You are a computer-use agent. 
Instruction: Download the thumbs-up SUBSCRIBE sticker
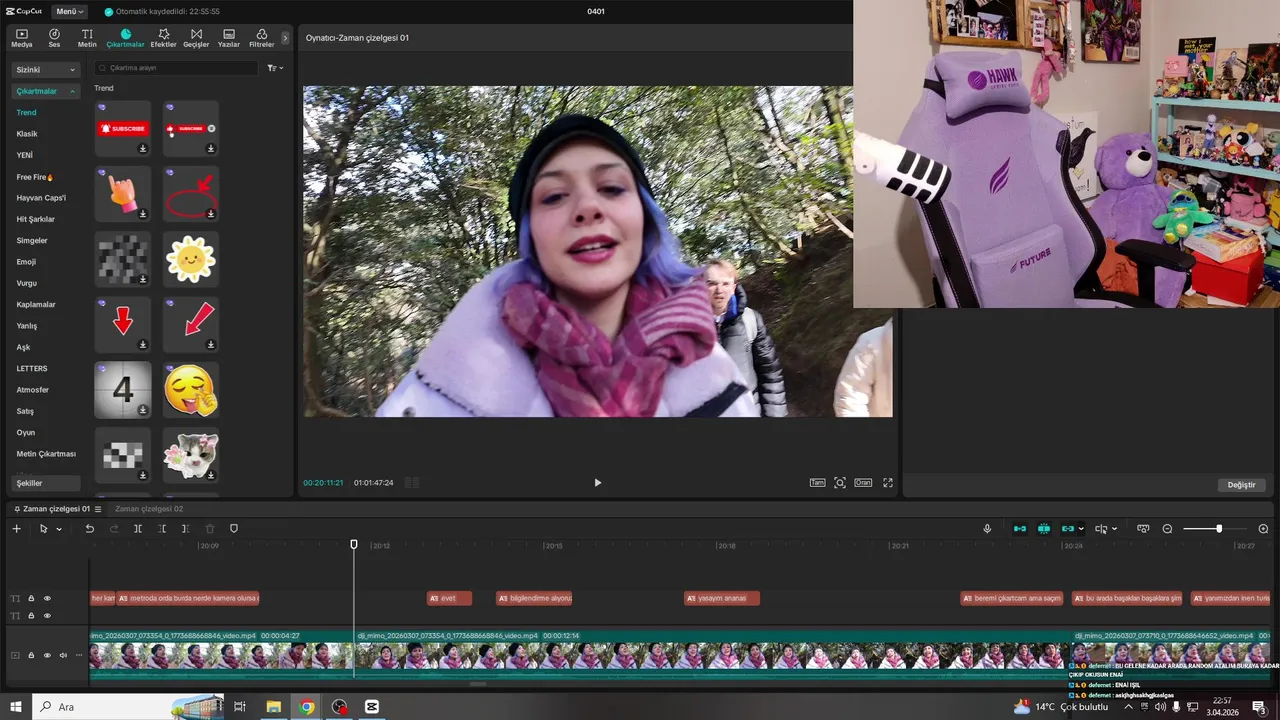(211, 149)
